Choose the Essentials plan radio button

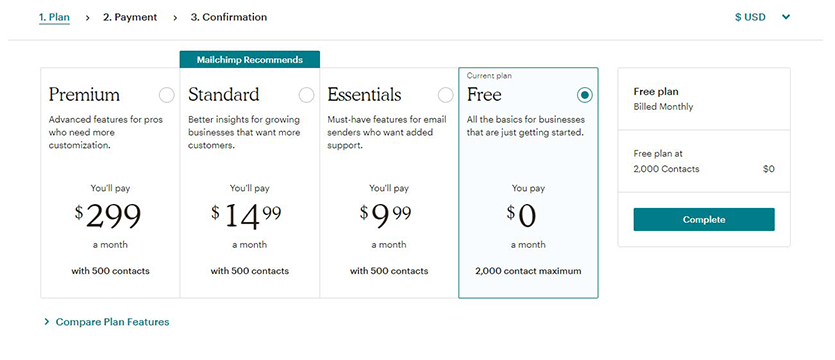click(446, 95)
